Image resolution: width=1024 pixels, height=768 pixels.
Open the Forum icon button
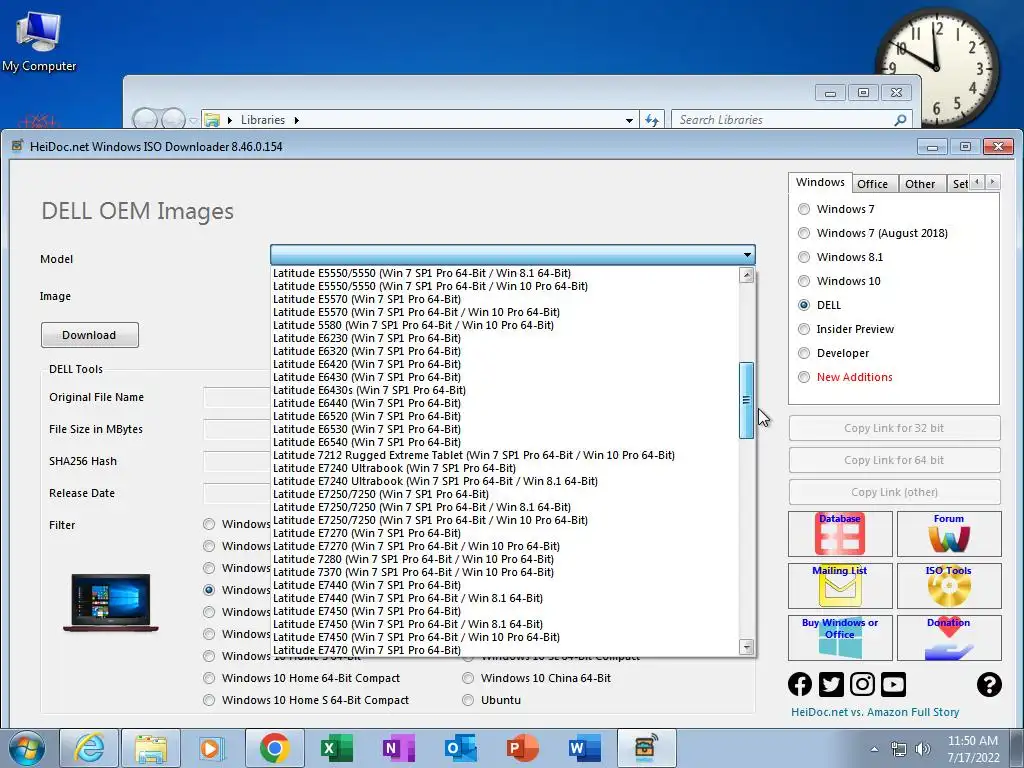(x=949, y=534)
